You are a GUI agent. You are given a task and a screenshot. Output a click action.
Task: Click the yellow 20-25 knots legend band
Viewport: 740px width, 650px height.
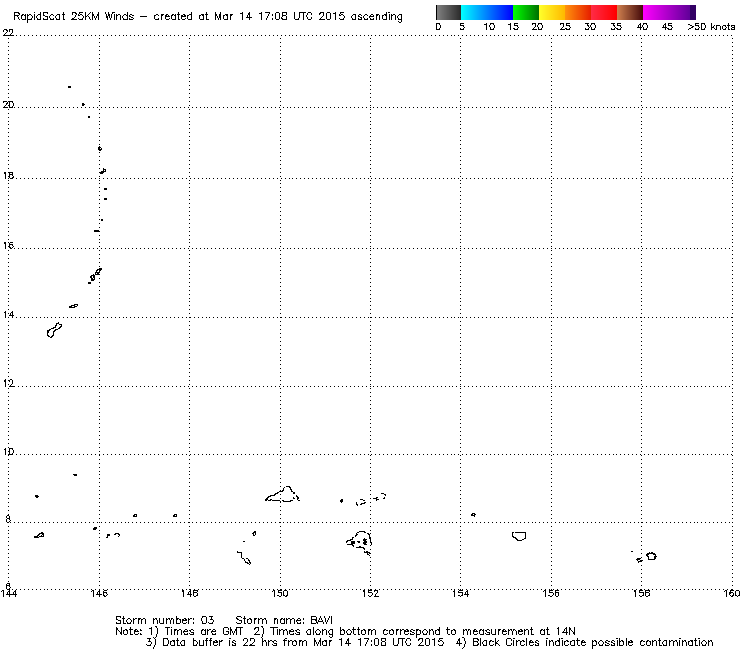(x=552, y=12)
